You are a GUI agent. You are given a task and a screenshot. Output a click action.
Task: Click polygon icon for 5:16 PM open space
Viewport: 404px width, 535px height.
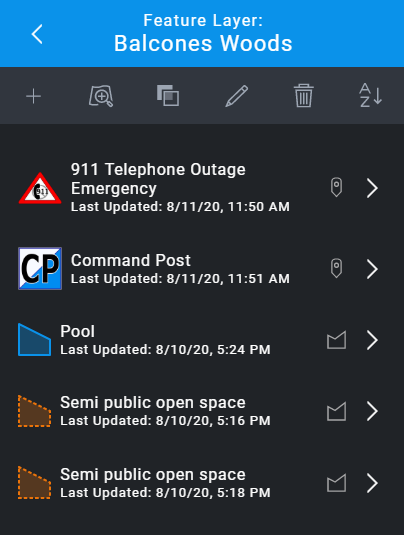pos(336,411)
